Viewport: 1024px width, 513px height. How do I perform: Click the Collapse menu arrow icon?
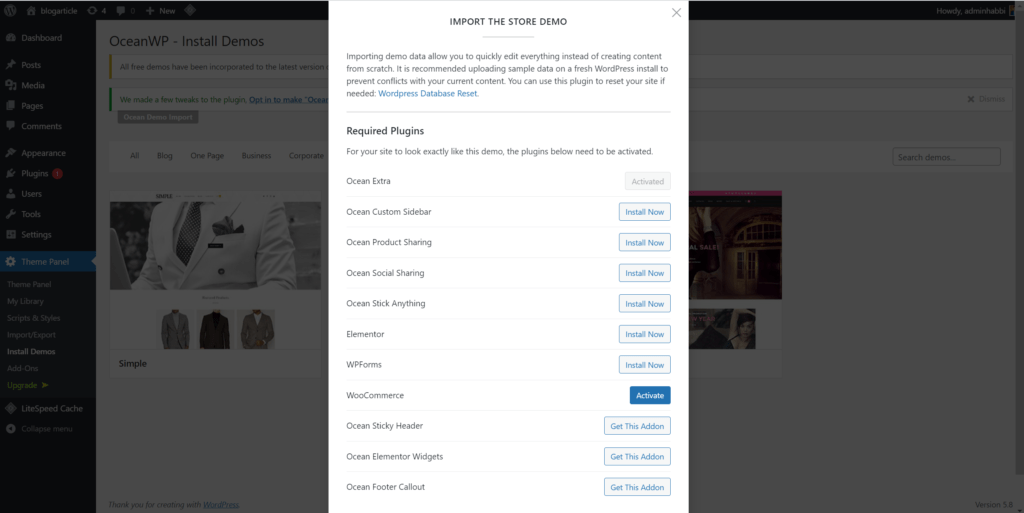(x=10, y=428)
